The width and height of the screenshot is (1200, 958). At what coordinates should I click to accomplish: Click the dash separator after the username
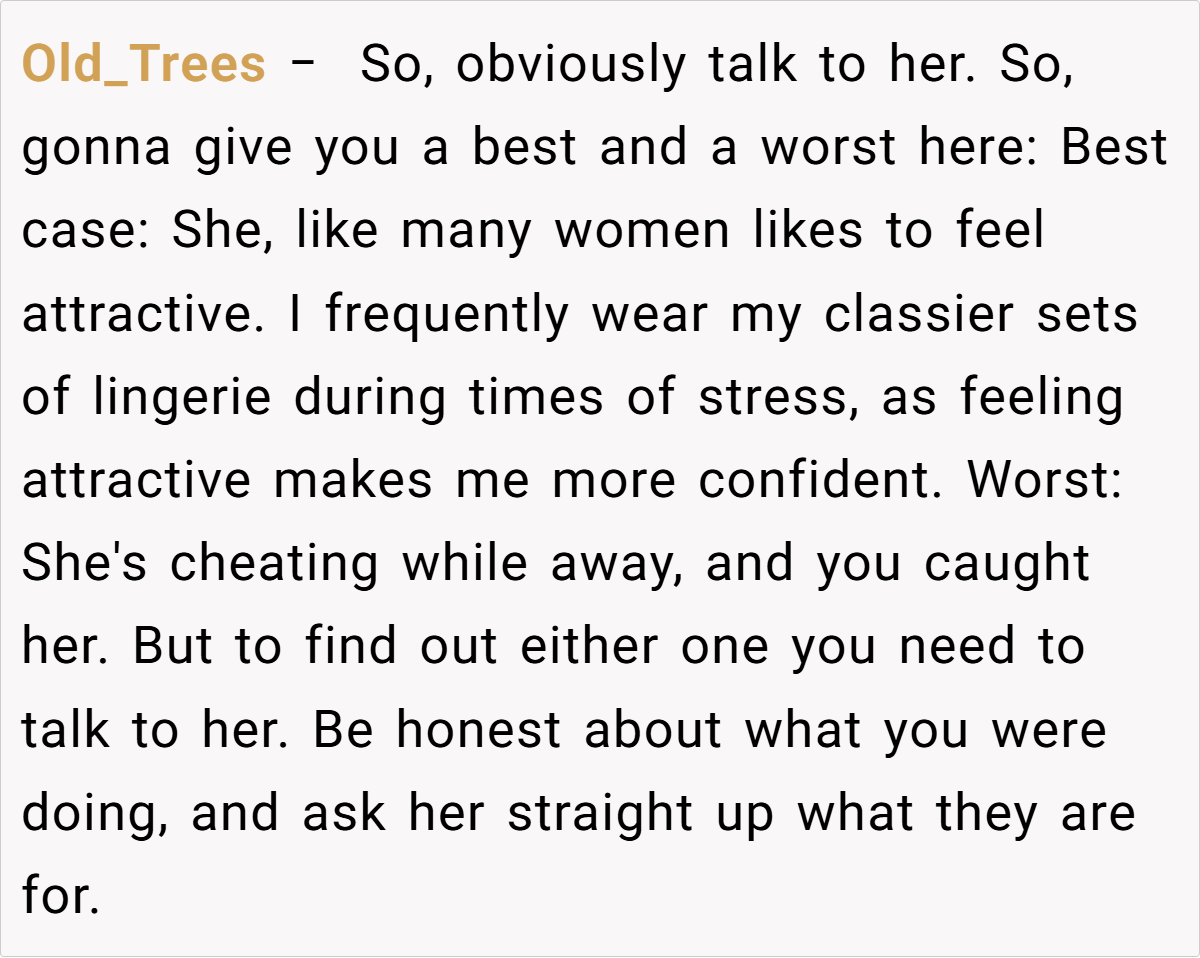point(305,65)
